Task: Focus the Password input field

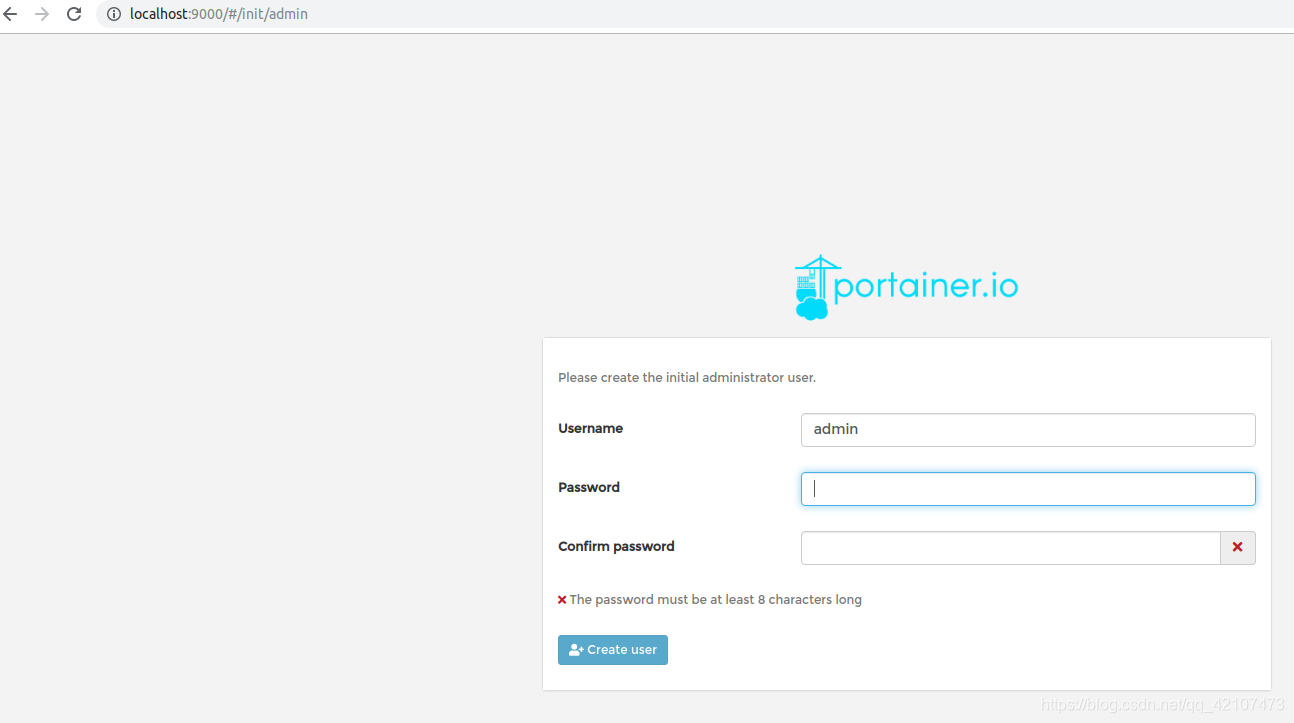Action: [x=1028, y=489]
